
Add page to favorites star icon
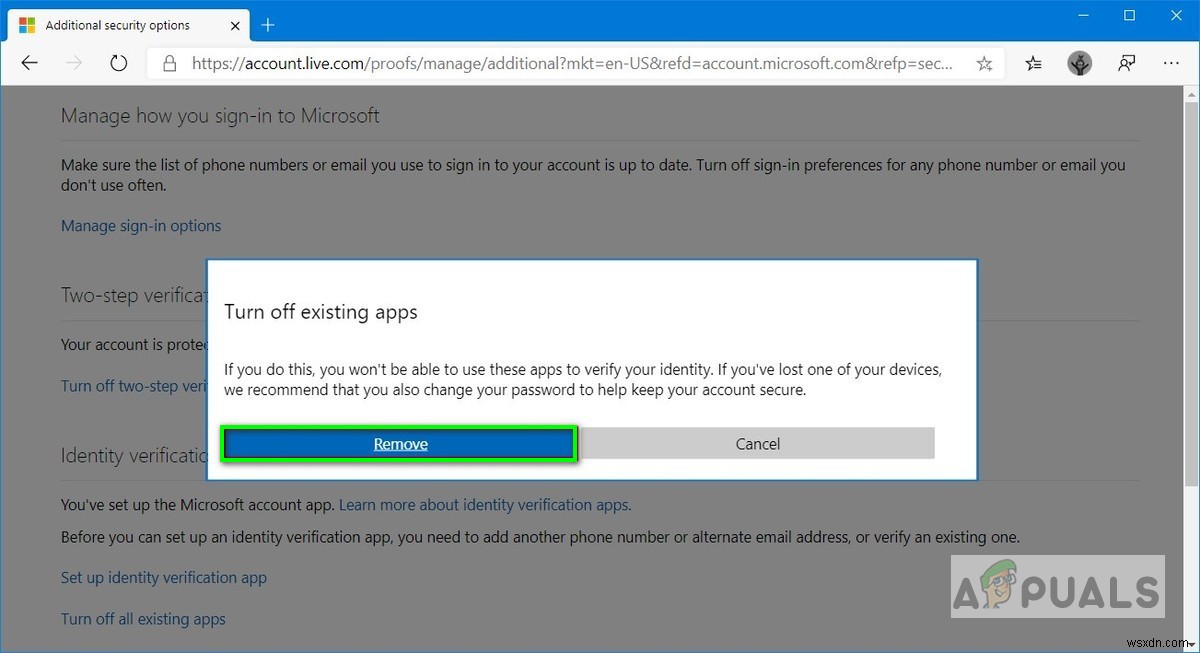pos(984,64)
